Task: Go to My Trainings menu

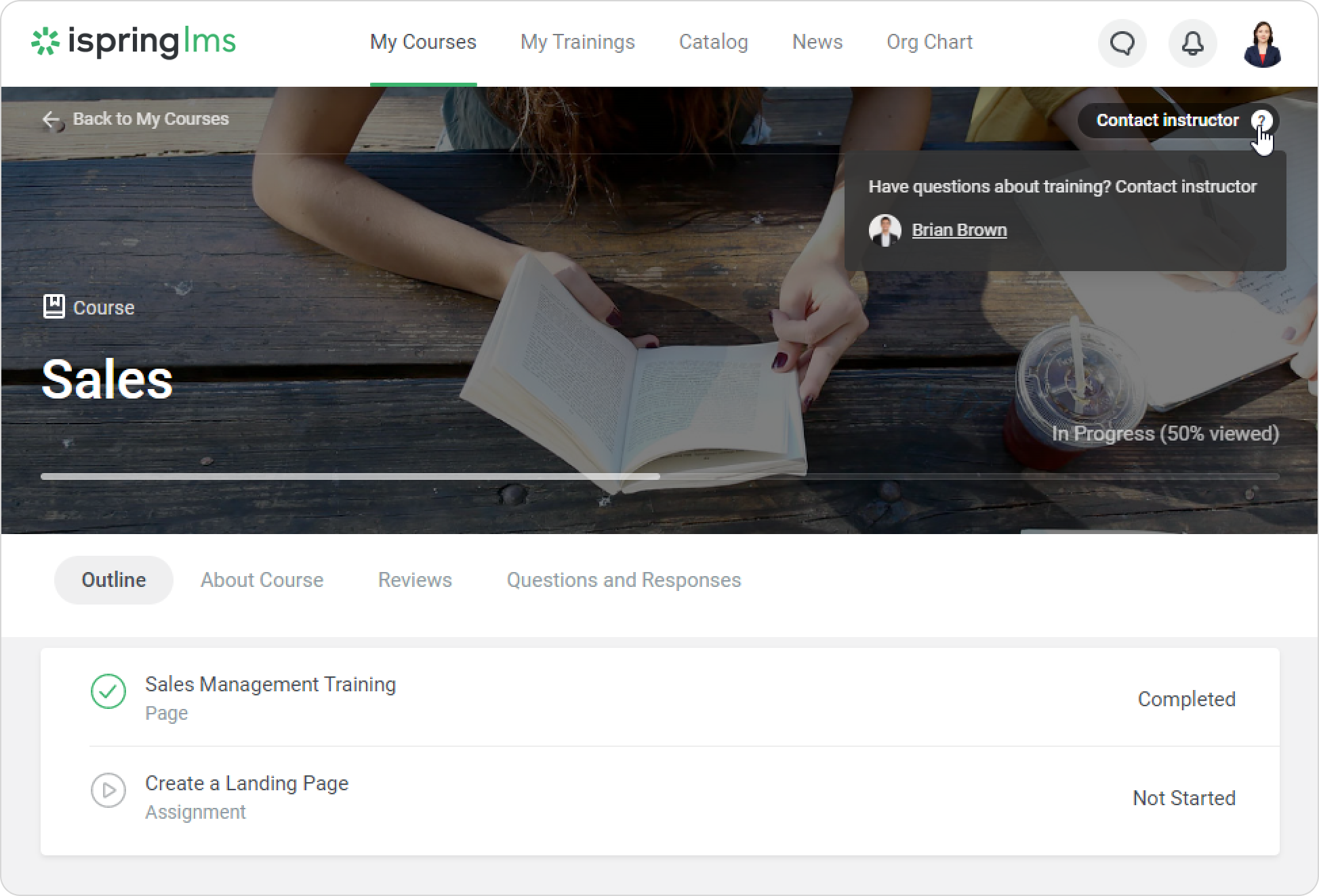Action: pos(577,42)
